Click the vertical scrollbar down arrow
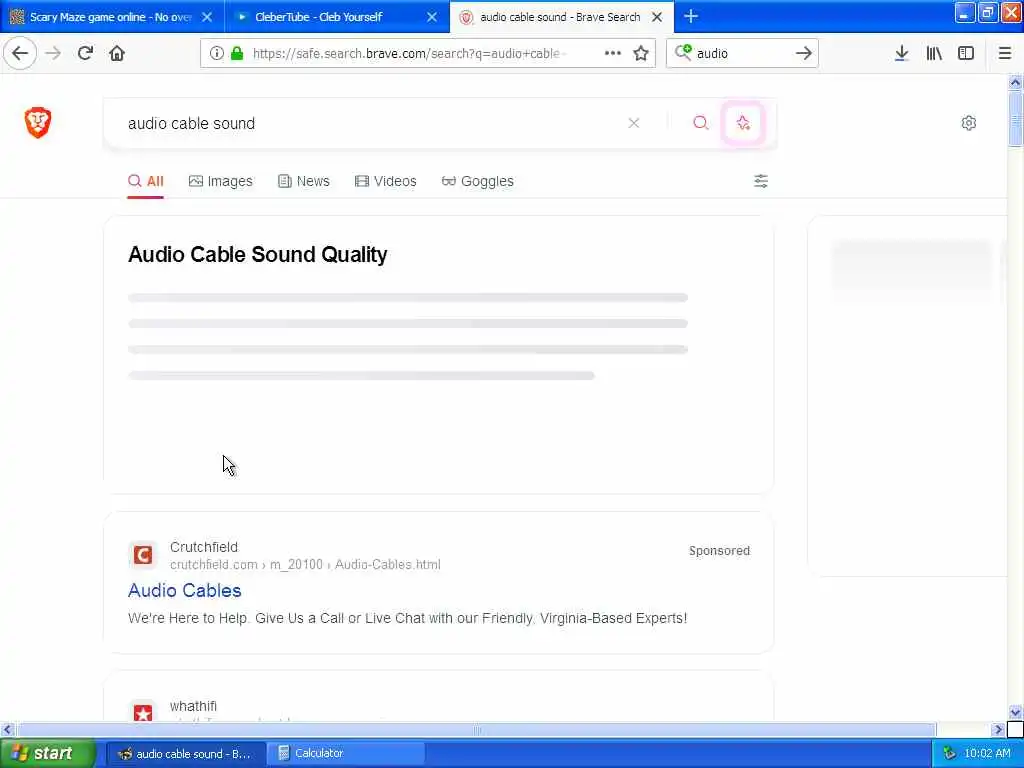This screenshot has width=1024, height=768. coord(1015,712)
